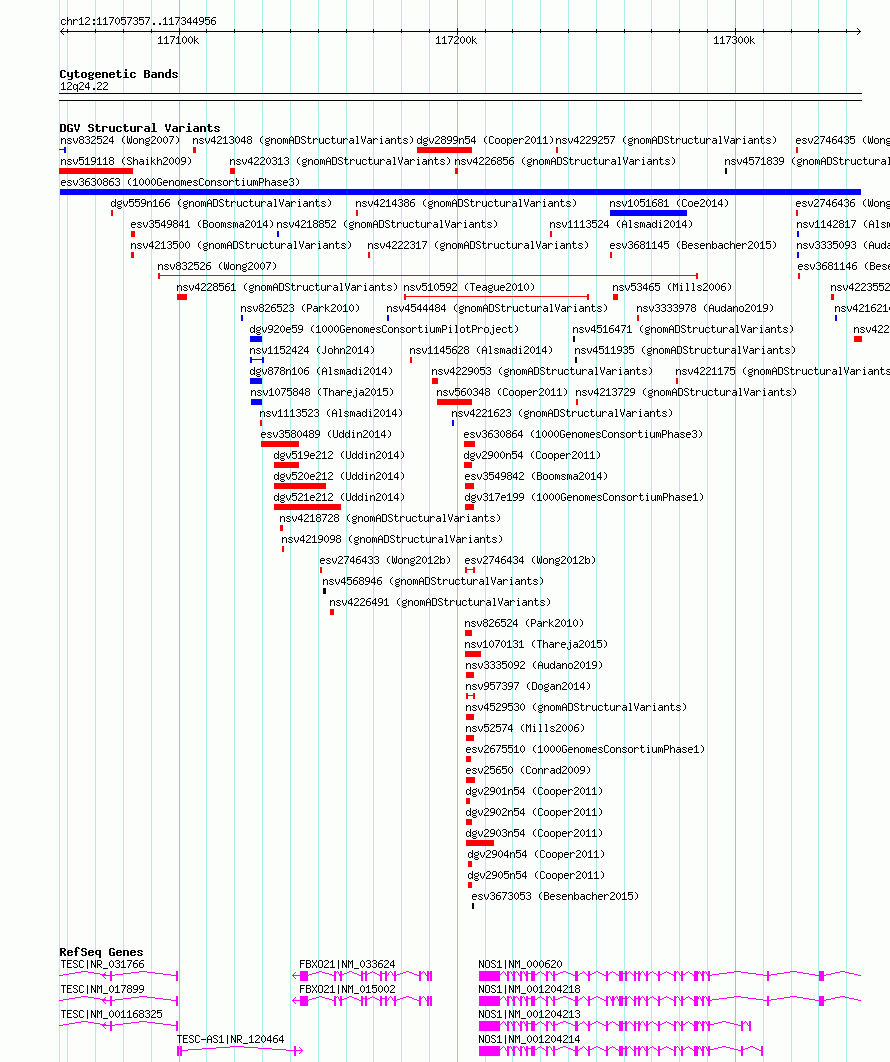Open gene TESC|NM_017899
890x1062 pixels.
click(x=102, y=990)
